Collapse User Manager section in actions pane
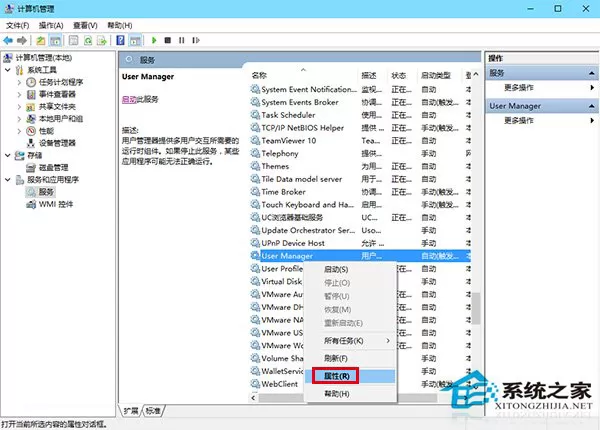The image size is (600, 430). 591,106
